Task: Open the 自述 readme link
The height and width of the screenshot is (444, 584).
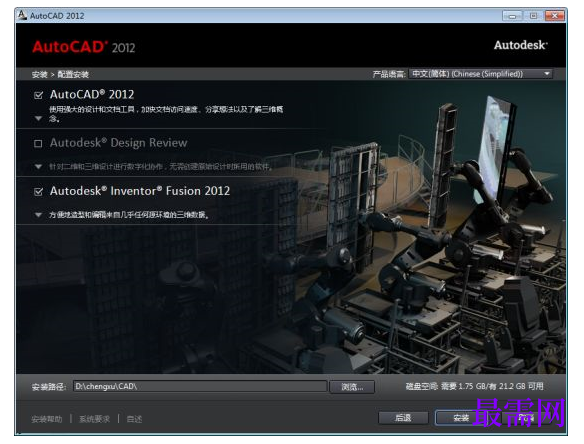Action: pyautogui.click(x=134, y=419)
